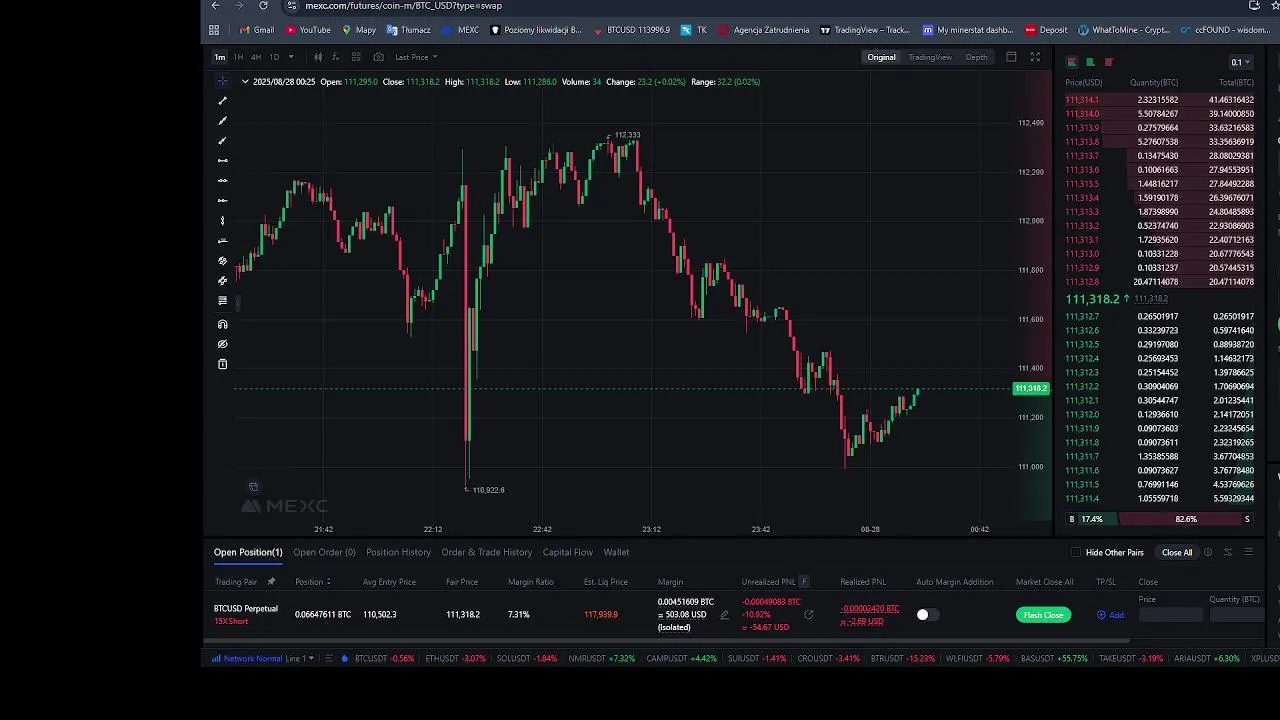This screenshot has height=720, width=1280.
Task: Select the magnet snap tool
Action: coord(222,324)
